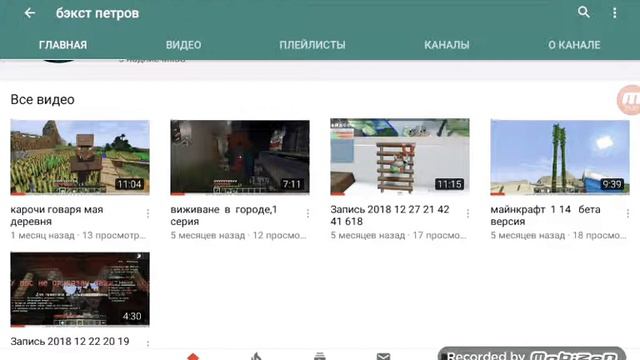Viewport: 640px width, 360px height.
Task: Click '5 месяцев назад · 12 просмо…' text
Action: tap(238, 236)
